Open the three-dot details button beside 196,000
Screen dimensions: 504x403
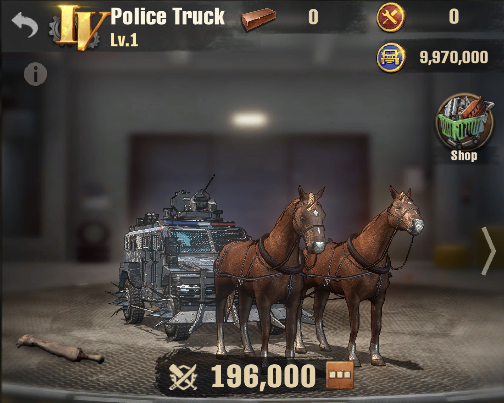(x=340, y=375)
